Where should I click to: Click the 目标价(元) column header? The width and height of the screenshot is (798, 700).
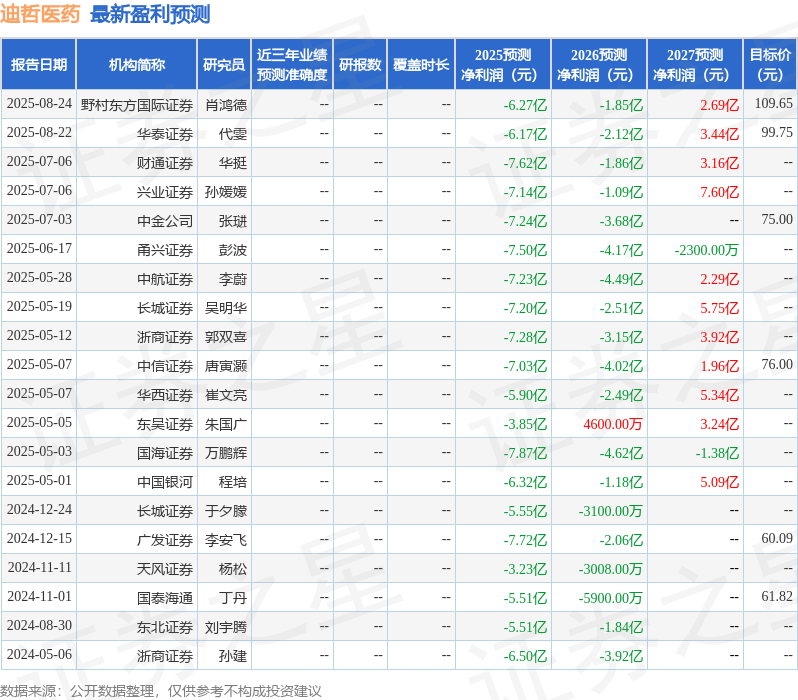(x=771, y=65)
